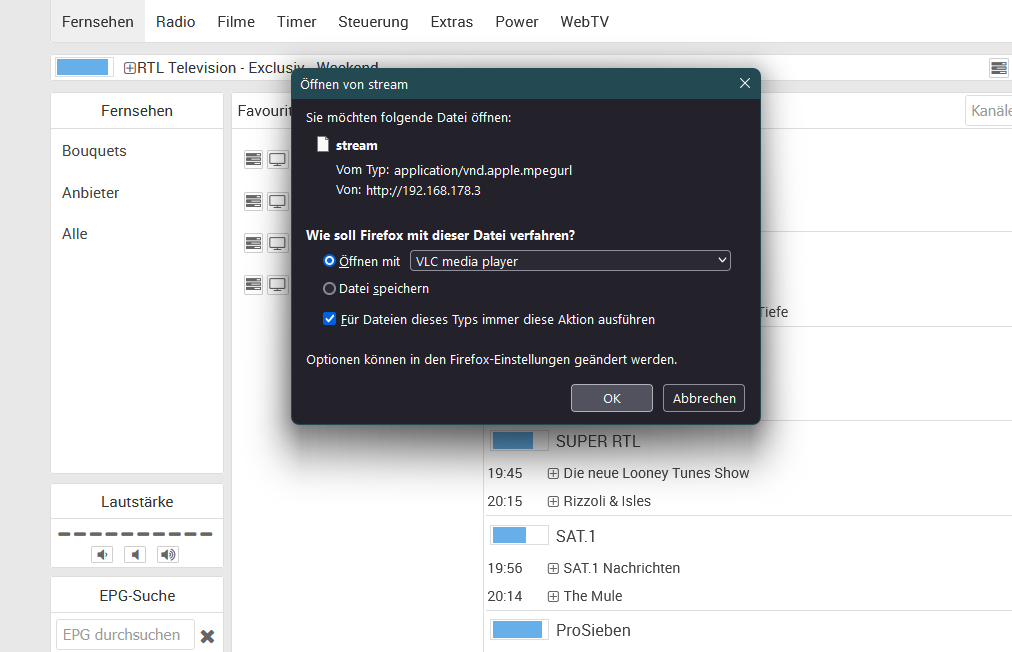Expand details for 'SAT.1 Nachrichten'
The image size is (1012, 652).
[x=553, y=569]
